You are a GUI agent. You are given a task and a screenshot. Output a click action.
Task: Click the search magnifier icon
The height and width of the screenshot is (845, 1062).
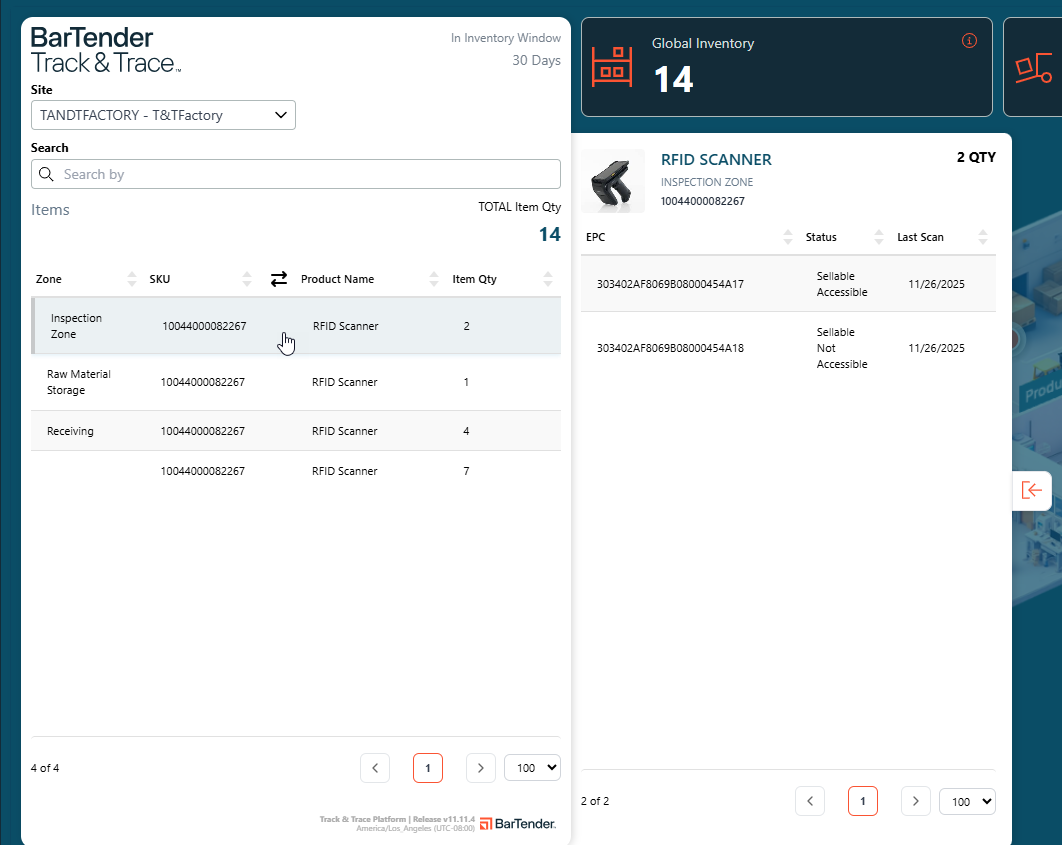click(x=46, y=174)
